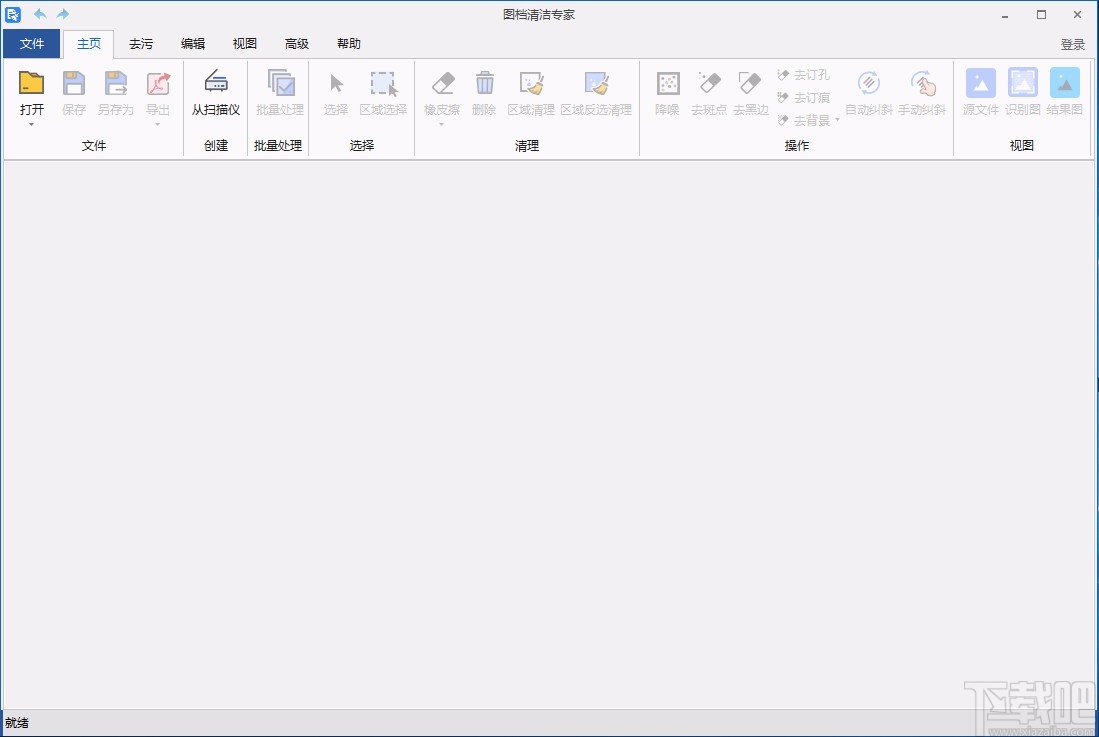
Task: Select the 手动纠斜 manual deskew tool
Action: click(922, 95)
